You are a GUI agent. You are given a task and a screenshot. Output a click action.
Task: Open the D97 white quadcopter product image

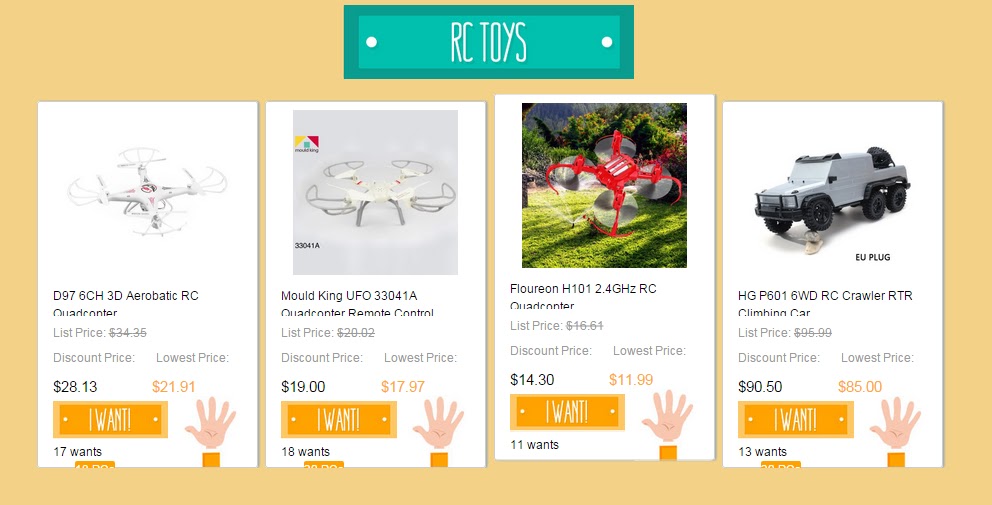(x=147, y=192)
